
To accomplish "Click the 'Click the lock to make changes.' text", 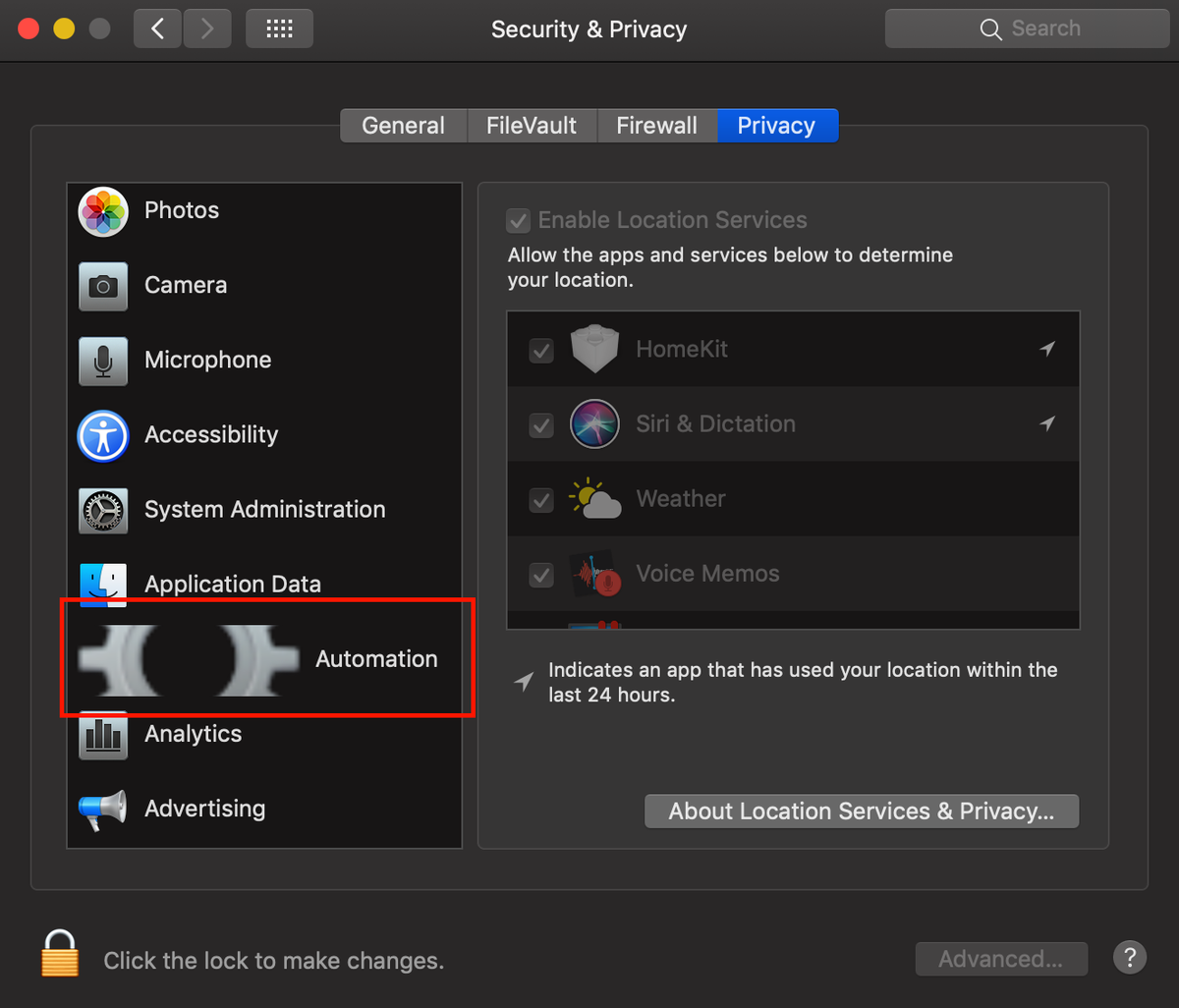I will tap(274, 961).
